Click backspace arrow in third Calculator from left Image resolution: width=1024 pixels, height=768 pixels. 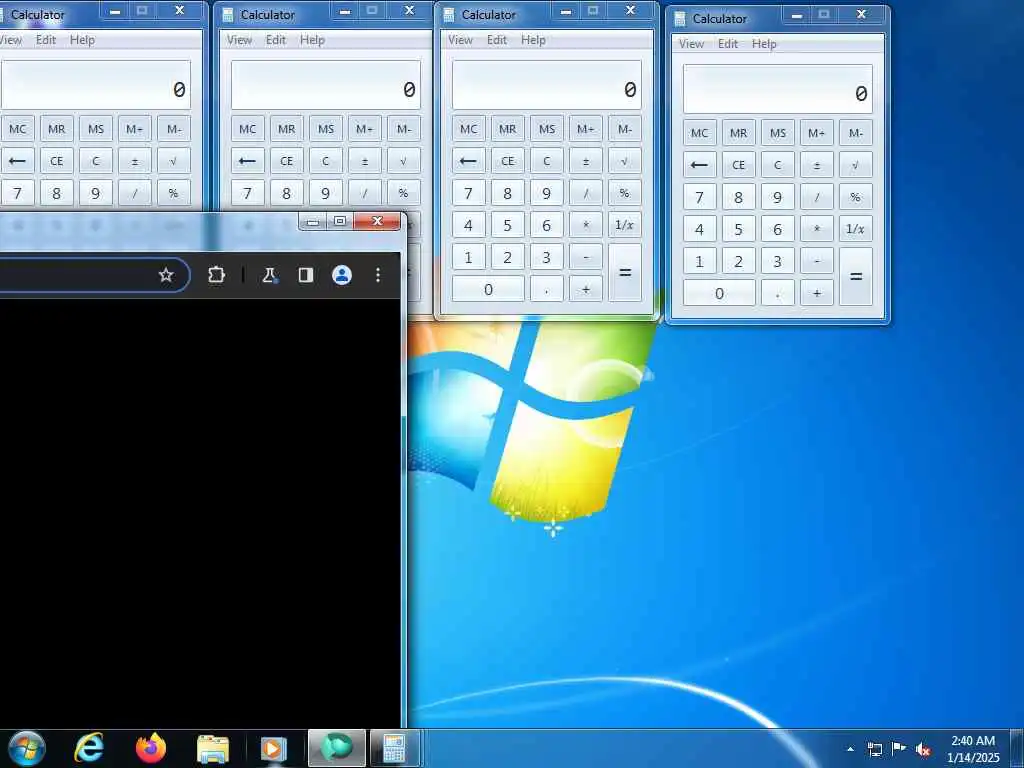pos(468,161)
